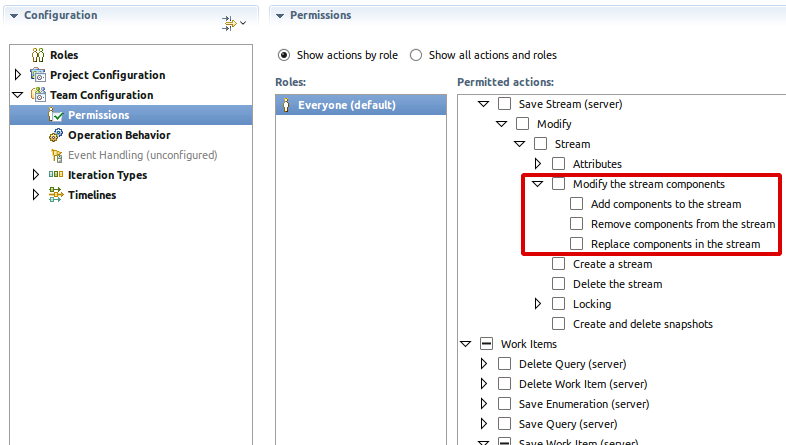Select Show all actions and roles
The width and height of the screenshot is (786, 445).
coord(417,55)
